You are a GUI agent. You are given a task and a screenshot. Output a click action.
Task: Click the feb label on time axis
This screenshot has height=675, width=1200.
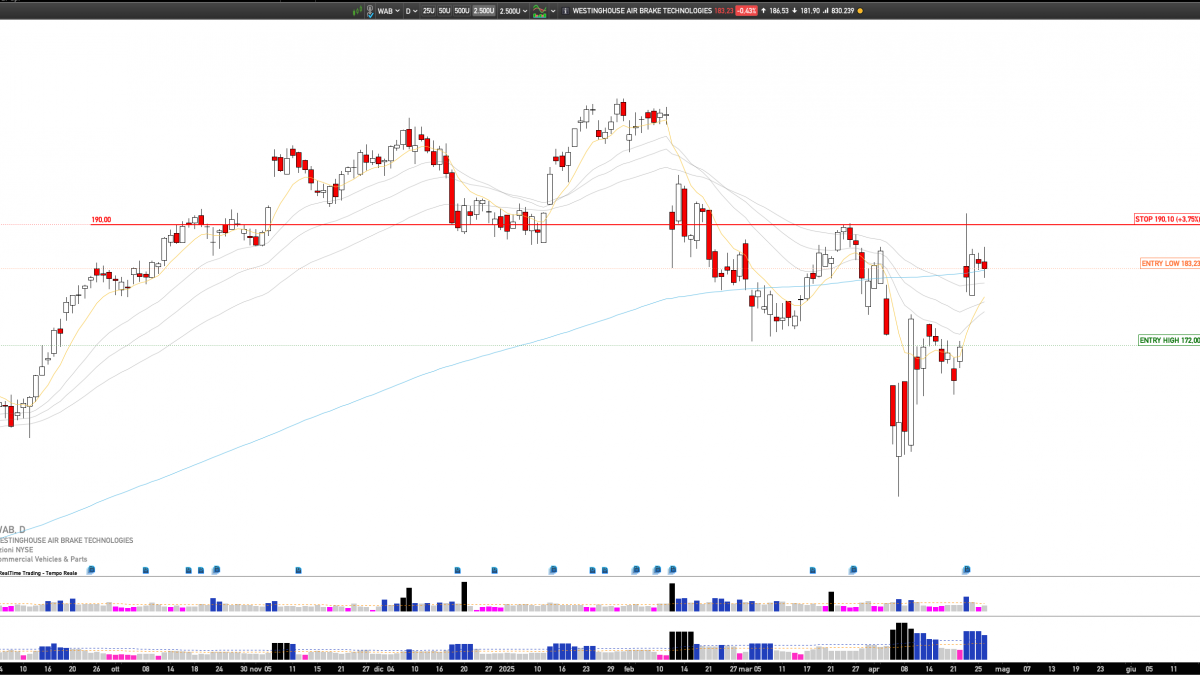(628, 668)
